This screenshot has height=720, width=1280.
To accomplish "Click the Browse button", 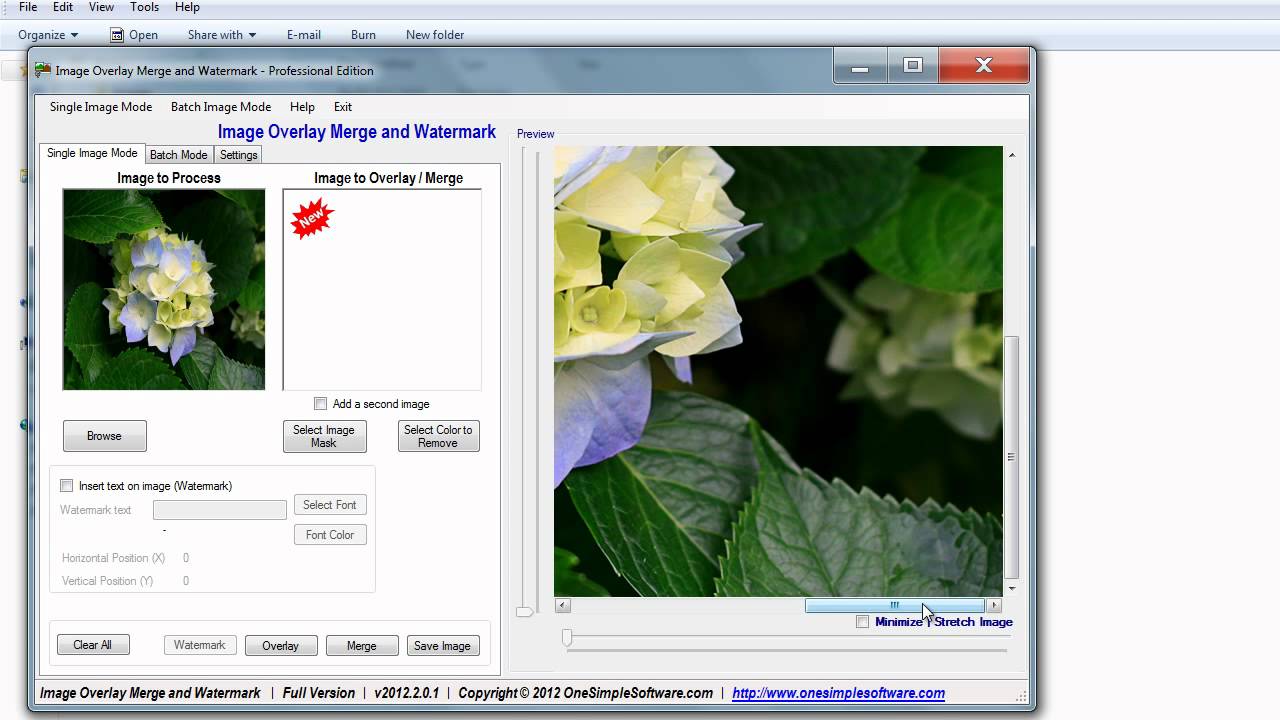I will 104,436.
